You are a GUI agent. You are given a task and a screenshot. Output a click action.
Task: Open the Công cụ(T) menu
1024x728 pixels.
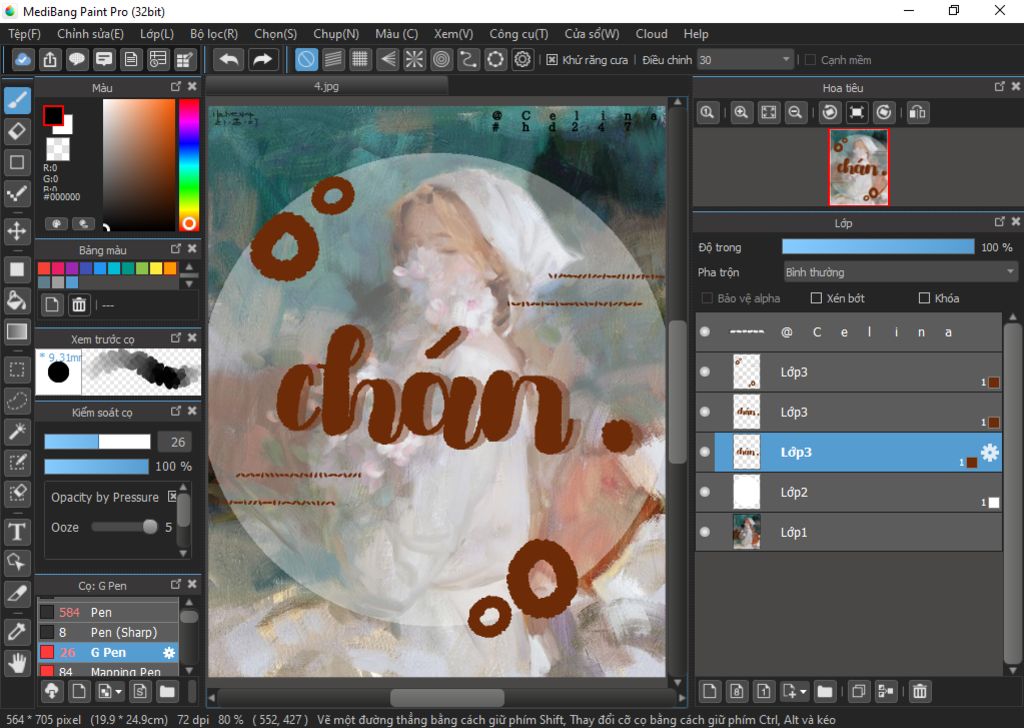519,34
